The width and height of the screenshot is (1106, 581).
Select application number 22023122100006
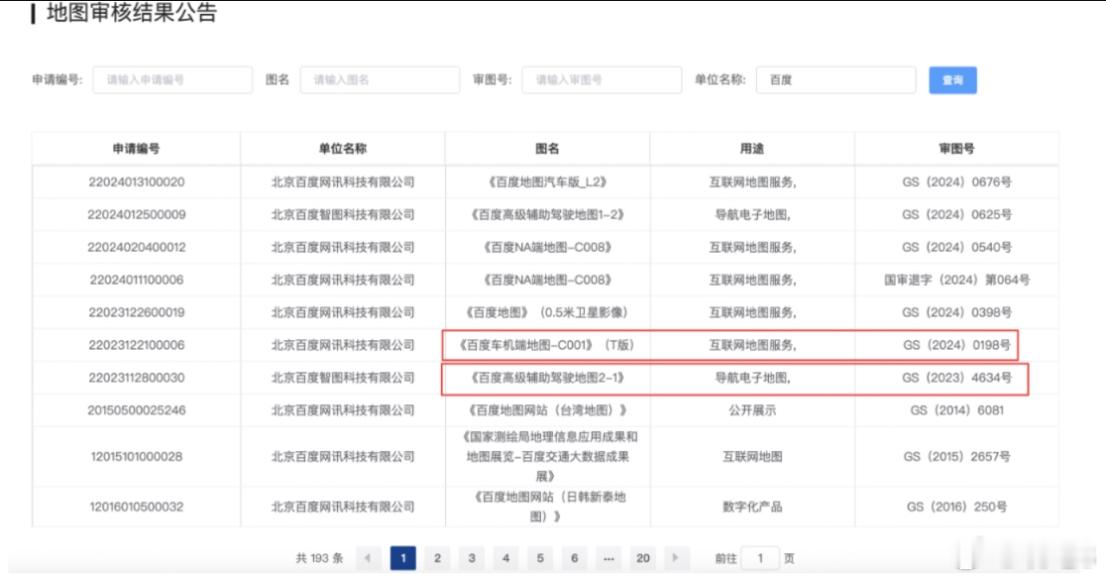[136, 345]
